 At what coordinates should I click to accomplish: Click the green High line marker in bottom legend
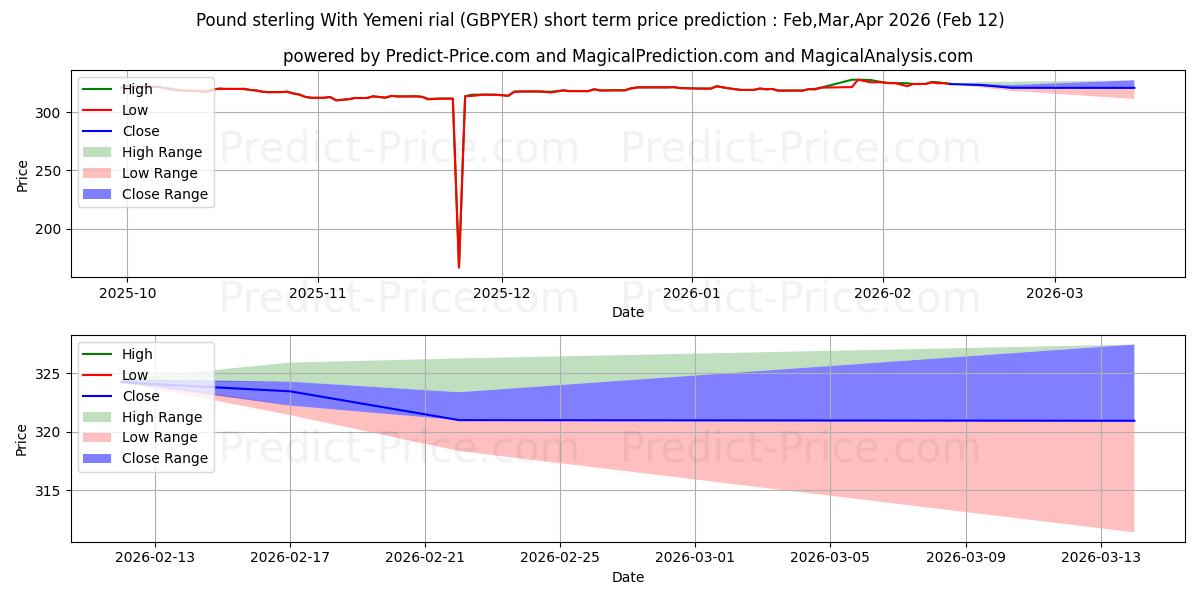pyautogui.click(x=99, y=354)
